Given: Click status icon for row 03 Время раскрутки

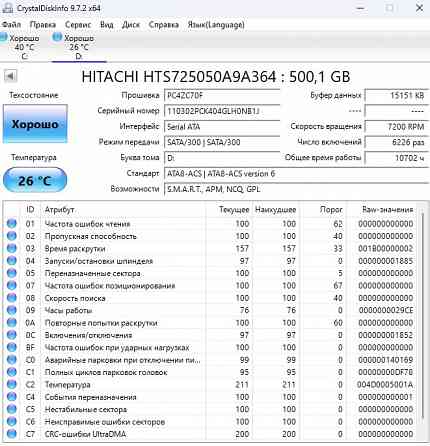Looking at the screenshot, I should pos(12,248).
